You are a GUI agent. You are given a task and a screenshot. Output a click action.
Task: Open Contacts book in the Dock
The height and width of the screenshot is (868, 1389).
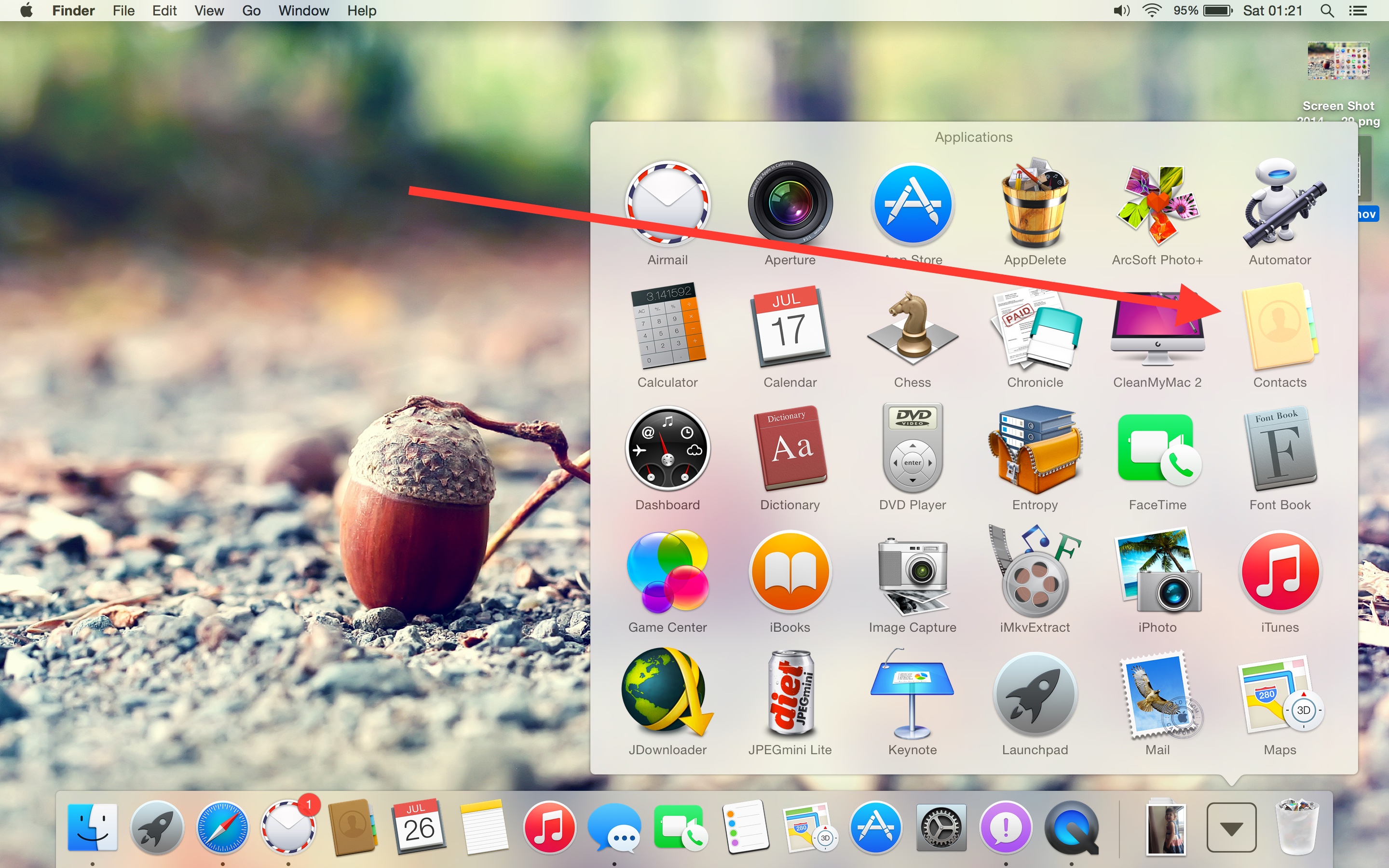353,827
